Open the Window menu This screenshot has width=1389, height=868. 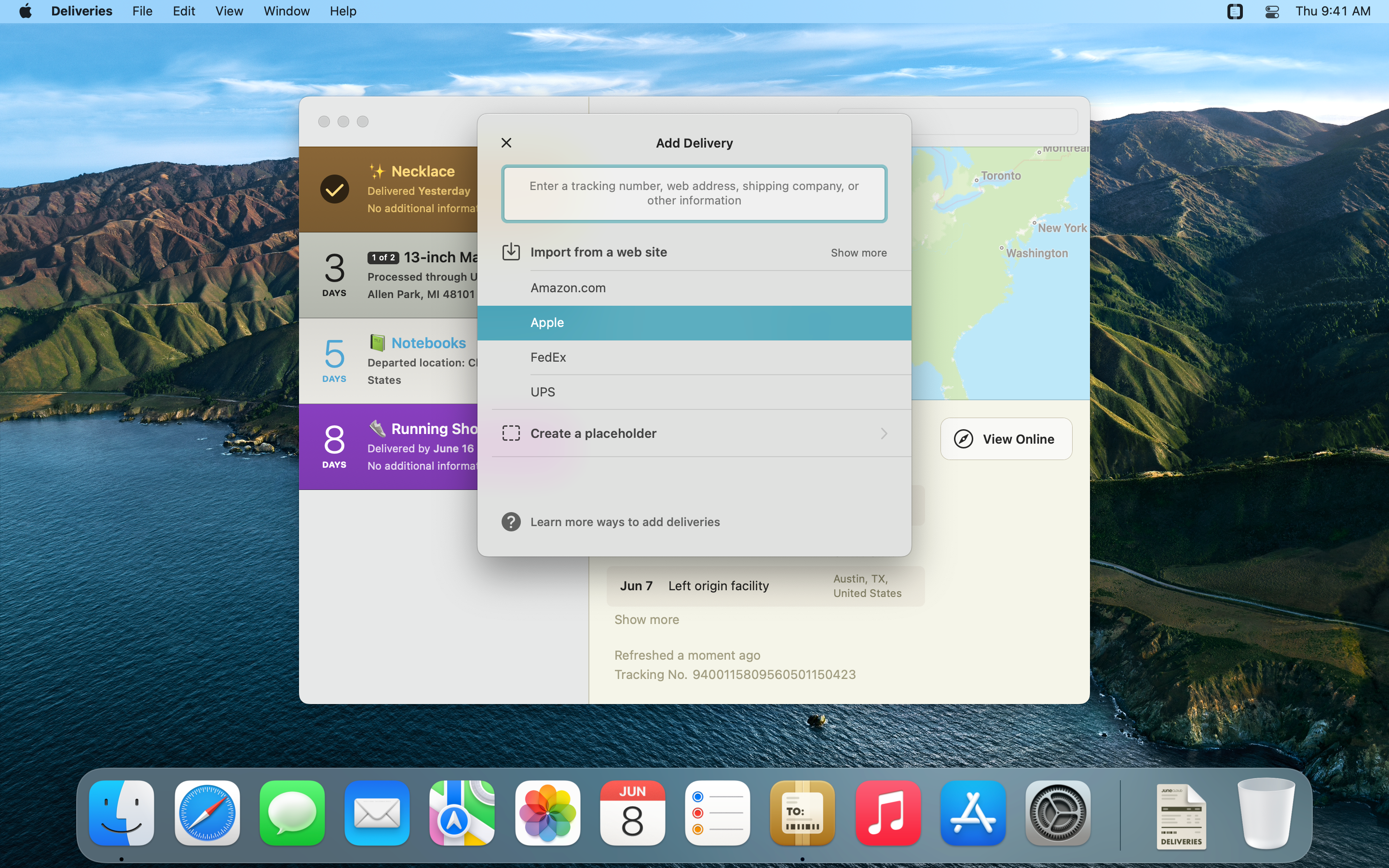coord(286,11)
